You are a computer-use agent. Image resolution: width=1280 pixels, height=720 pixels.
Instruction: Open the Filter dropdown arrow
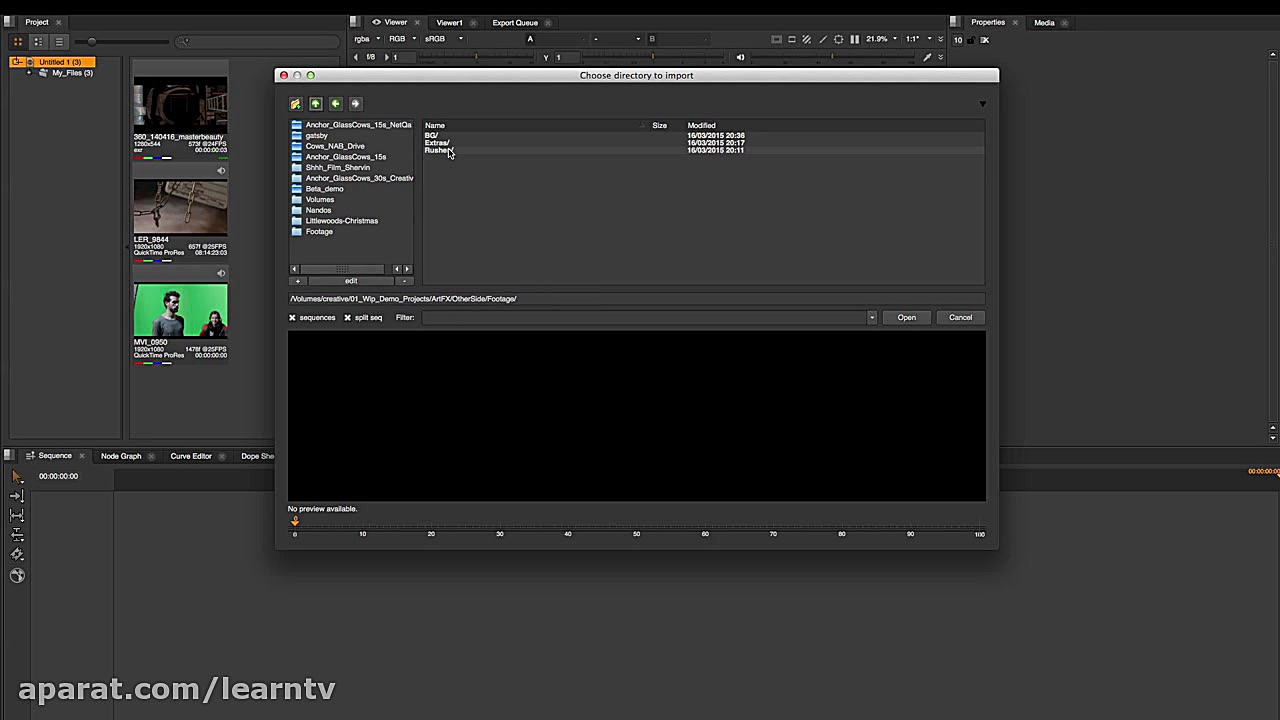[871, 318]
